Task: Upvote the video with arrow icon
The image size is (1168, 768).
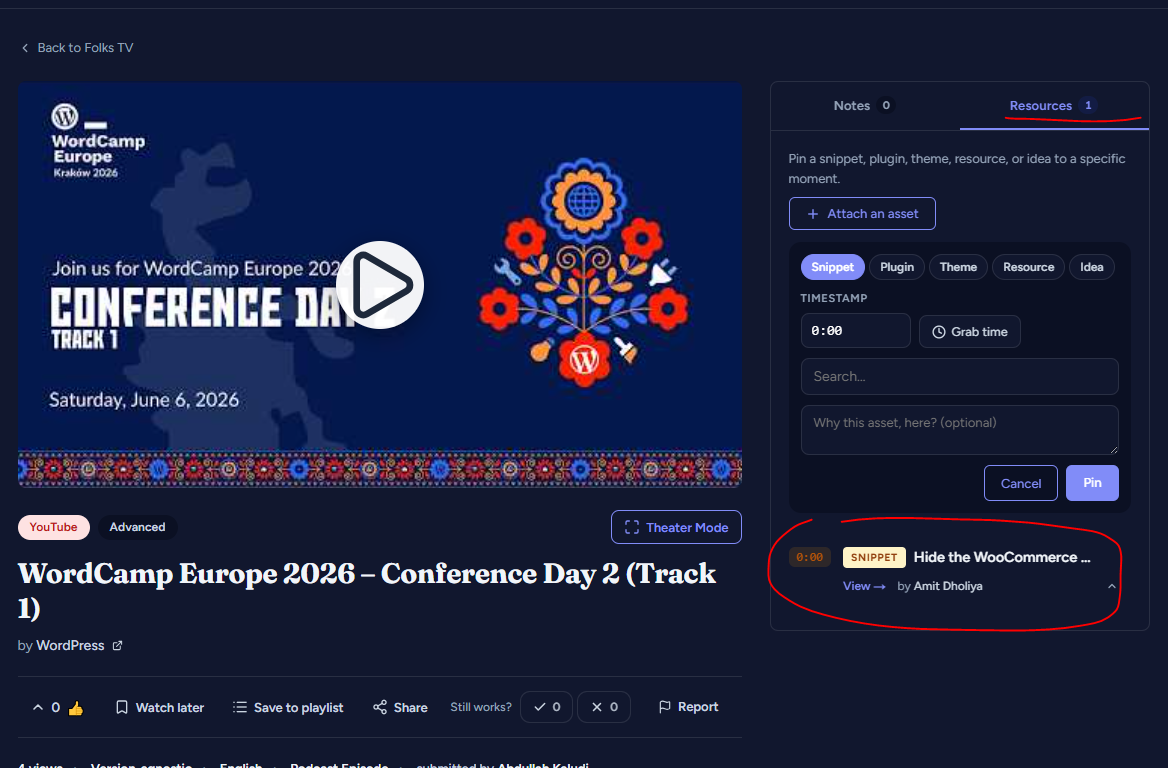Action: point(38,707)
